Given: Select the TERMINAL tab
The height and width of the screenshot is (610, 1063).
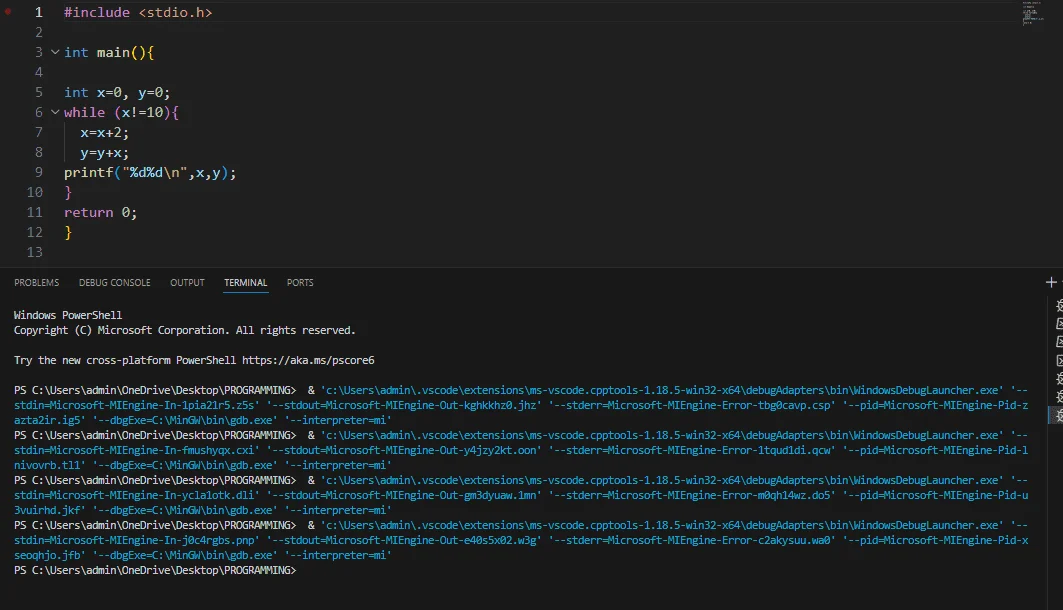Looking at the screenshot, I should (x=245, y=283).
